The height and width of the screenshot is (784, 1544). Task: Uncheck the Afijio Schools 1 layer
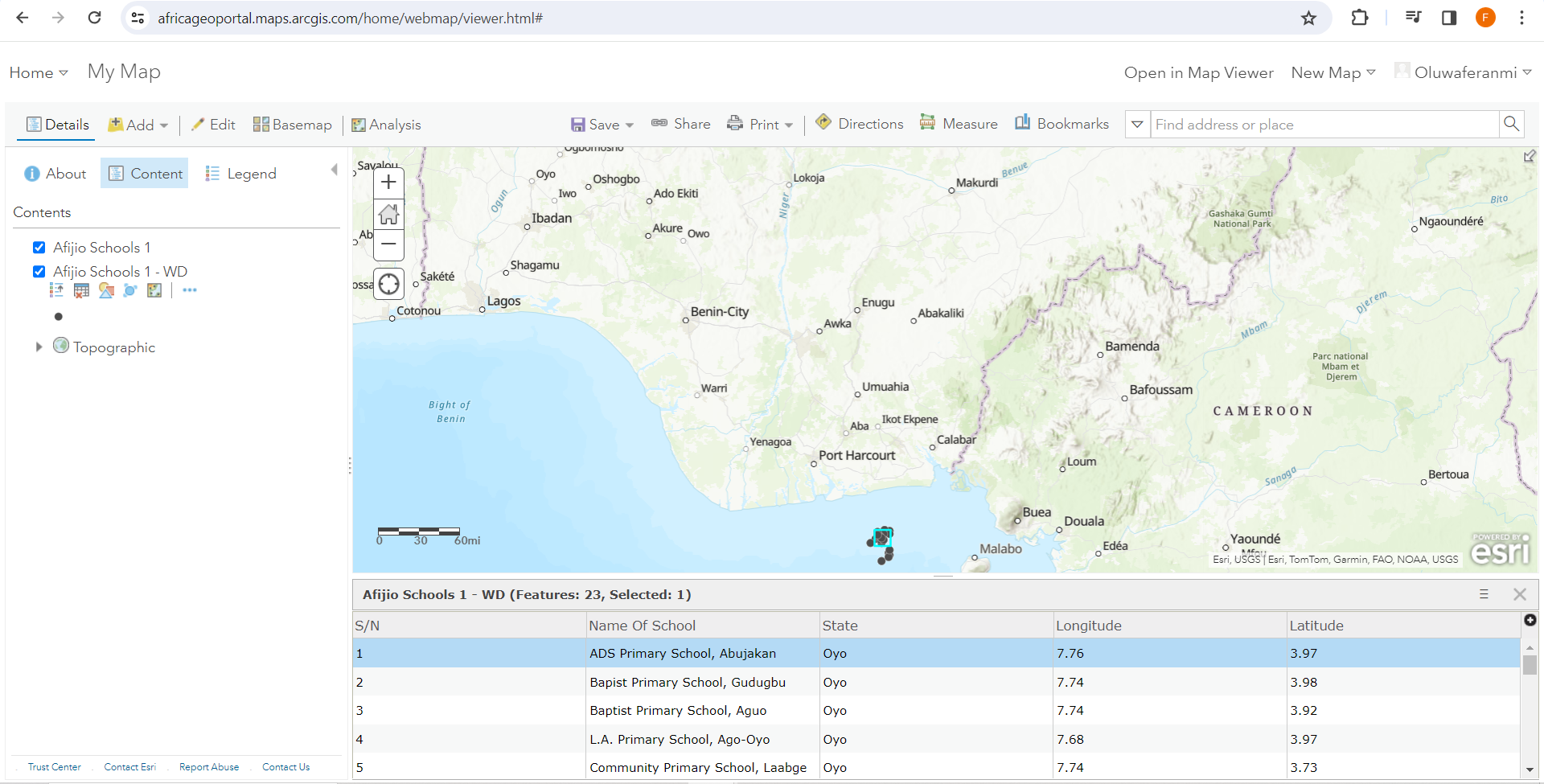click(38, 247)
